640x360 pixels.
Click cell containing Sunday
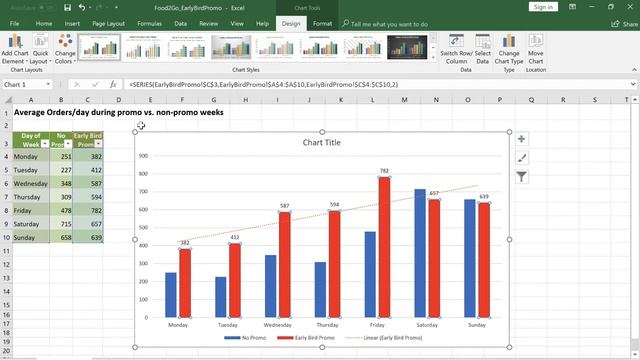point(31,237)
